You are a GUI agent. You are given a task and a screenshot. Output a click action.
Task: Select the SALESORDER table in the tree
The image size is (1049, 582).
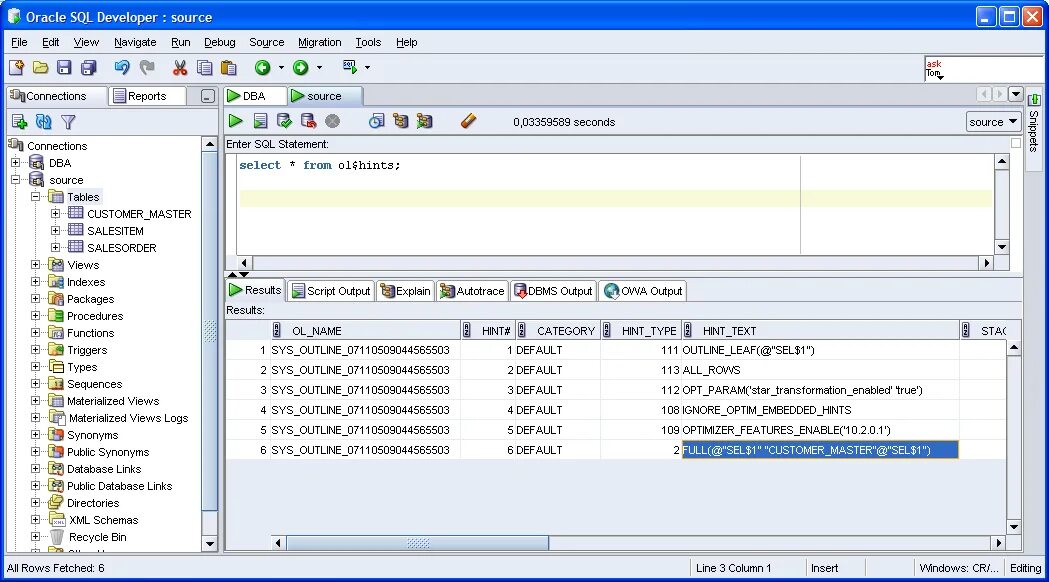121,248
